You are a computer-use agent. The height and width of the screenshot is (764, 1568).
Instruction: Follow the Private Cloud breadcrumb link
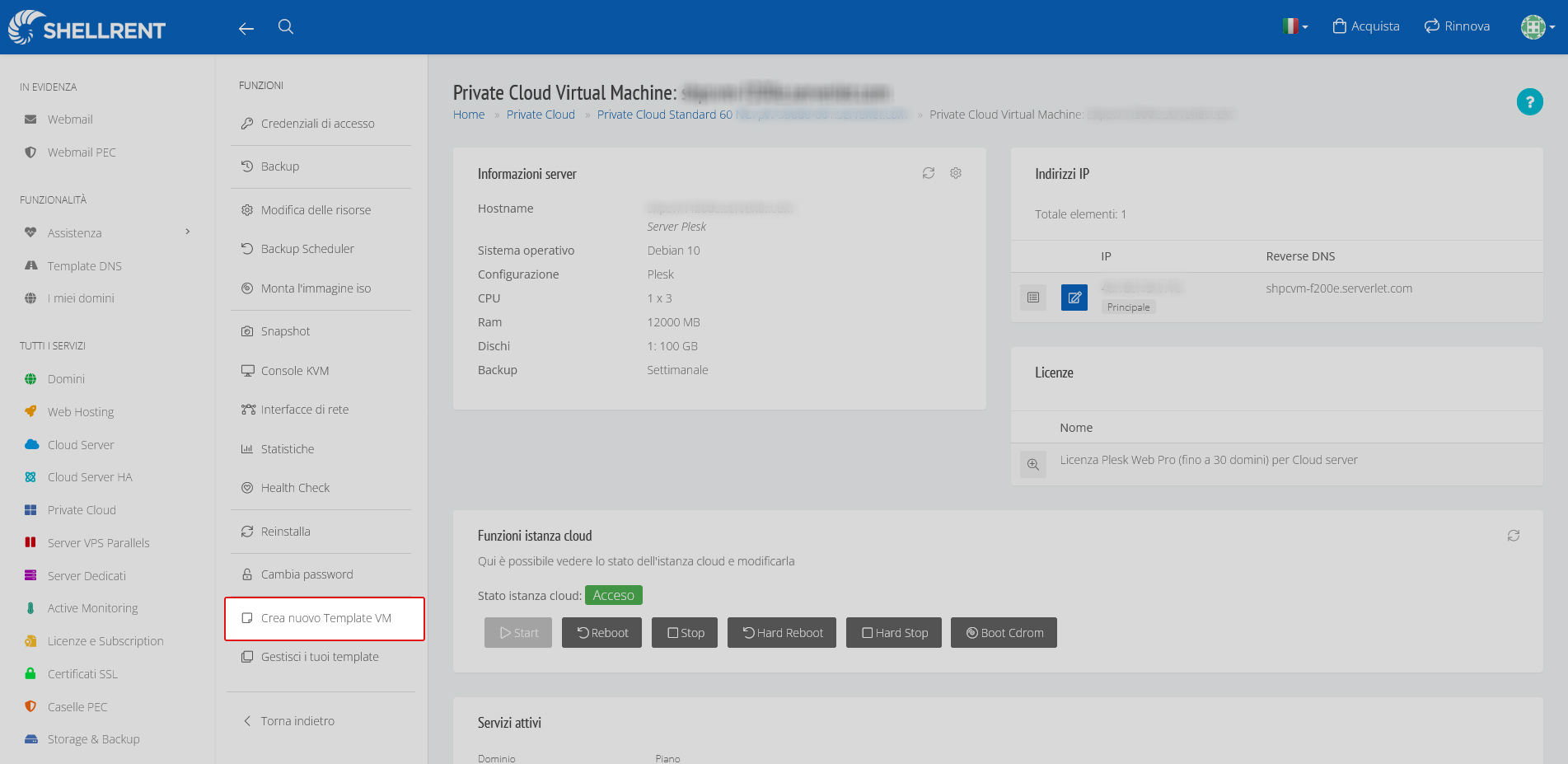[541, 115]
